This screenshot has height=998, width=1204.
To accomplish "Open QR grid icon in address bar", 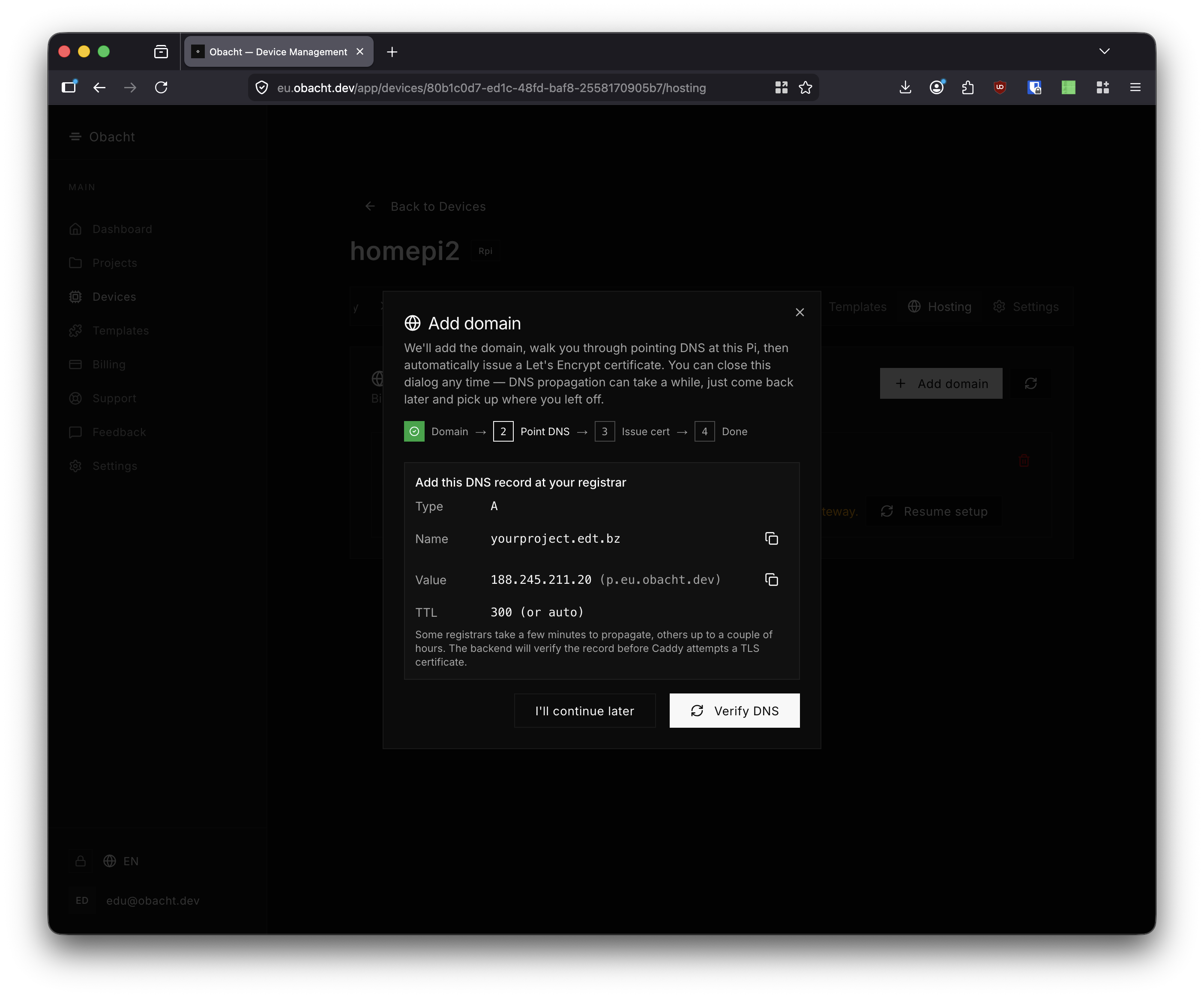I will click(782, 87).
